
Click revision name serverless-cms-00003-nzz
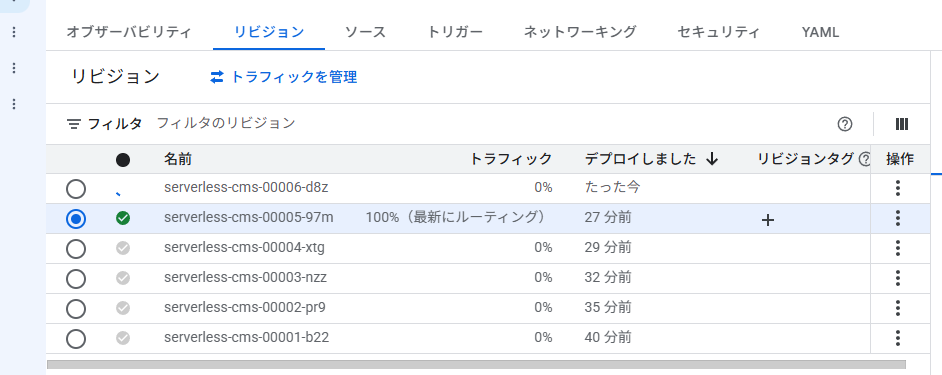(x=245, y=277)
